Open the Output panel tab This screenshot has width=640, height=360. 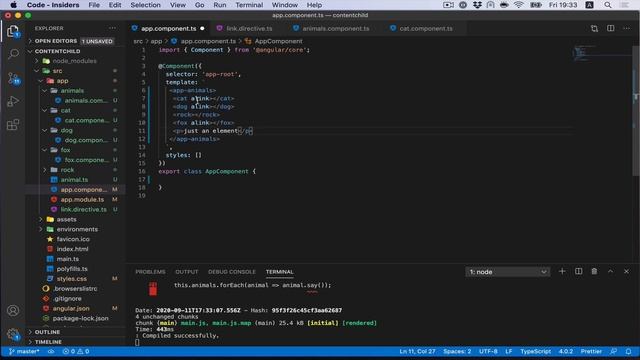187,272
